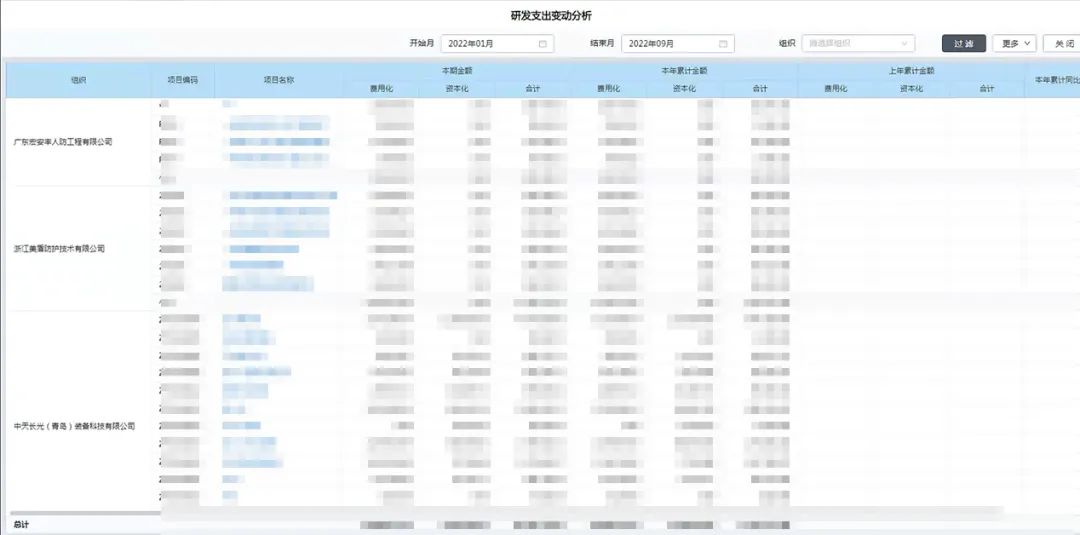Click the 总计 total row label
Screen dimensions: 1080x535
pyautogui.click(x=21, y=525)
